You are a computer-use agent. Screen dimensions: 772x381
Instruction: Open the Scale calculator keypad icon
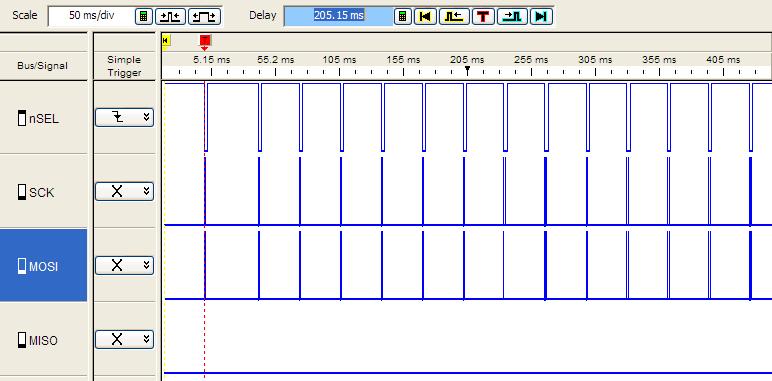pyautogui.click(x=143, y=16)
